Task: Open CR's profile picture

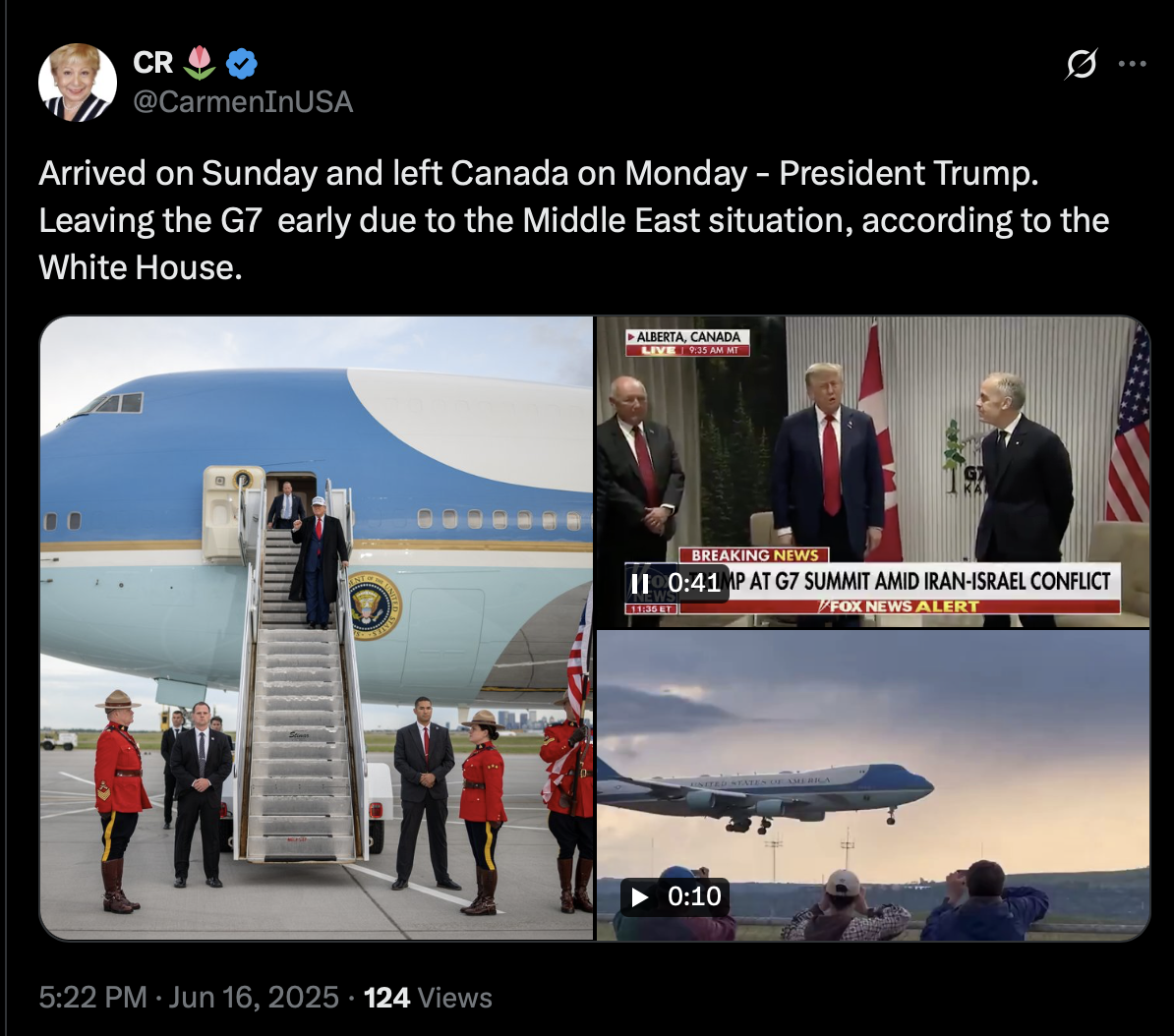Action: [78, 83]
